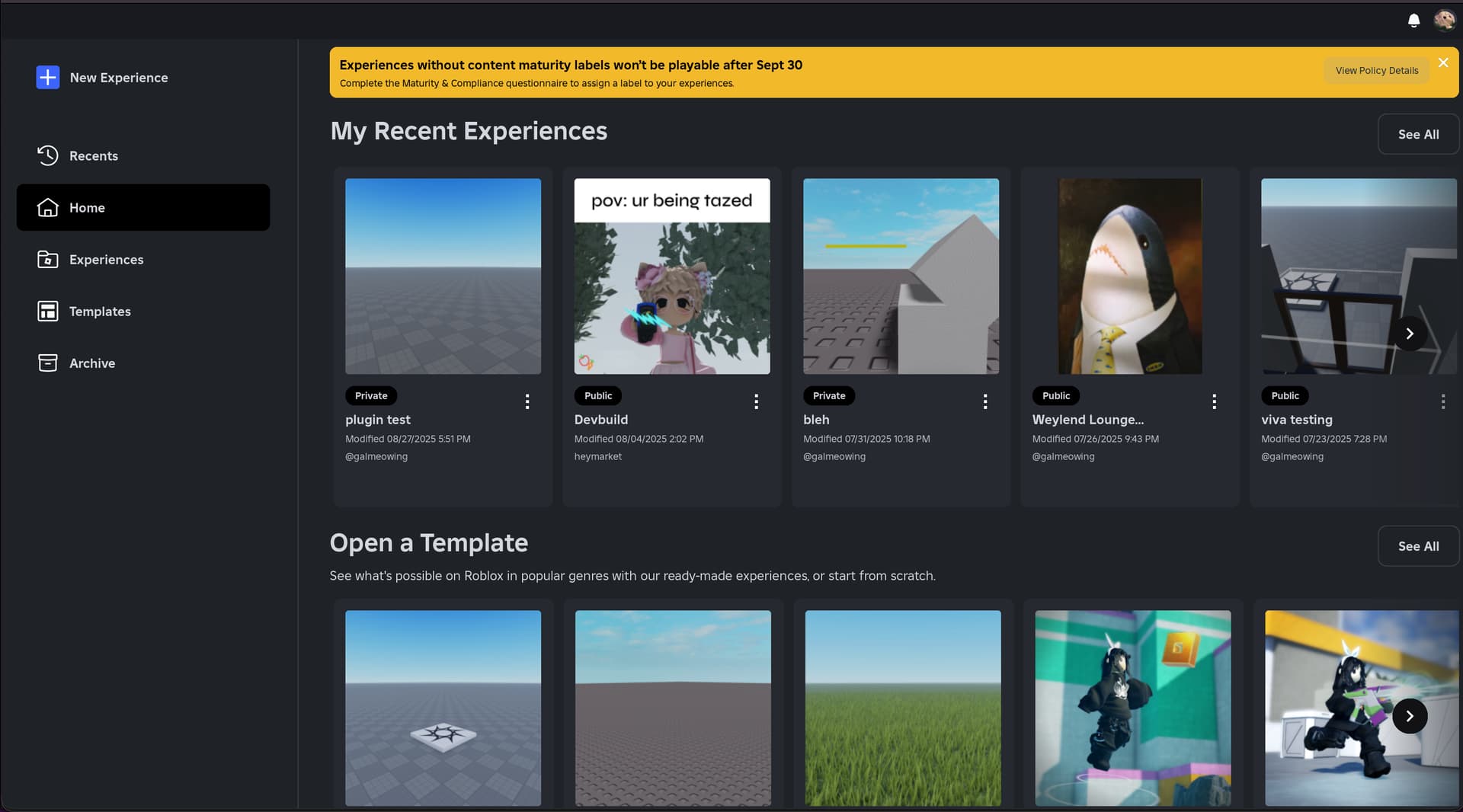
Task: Click See All for Recent Experiences
Action: [x=1418, y=134]
